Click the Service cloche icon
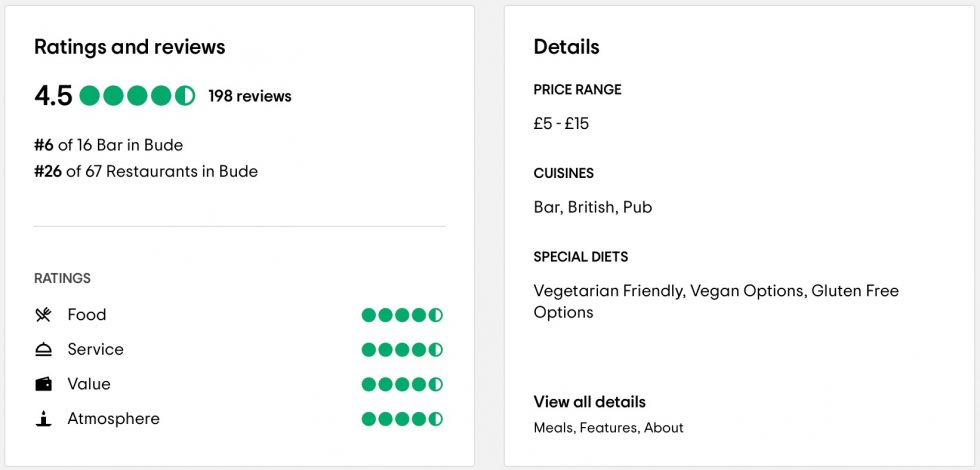Screen dimensions: 980x470 coord(43,350)
